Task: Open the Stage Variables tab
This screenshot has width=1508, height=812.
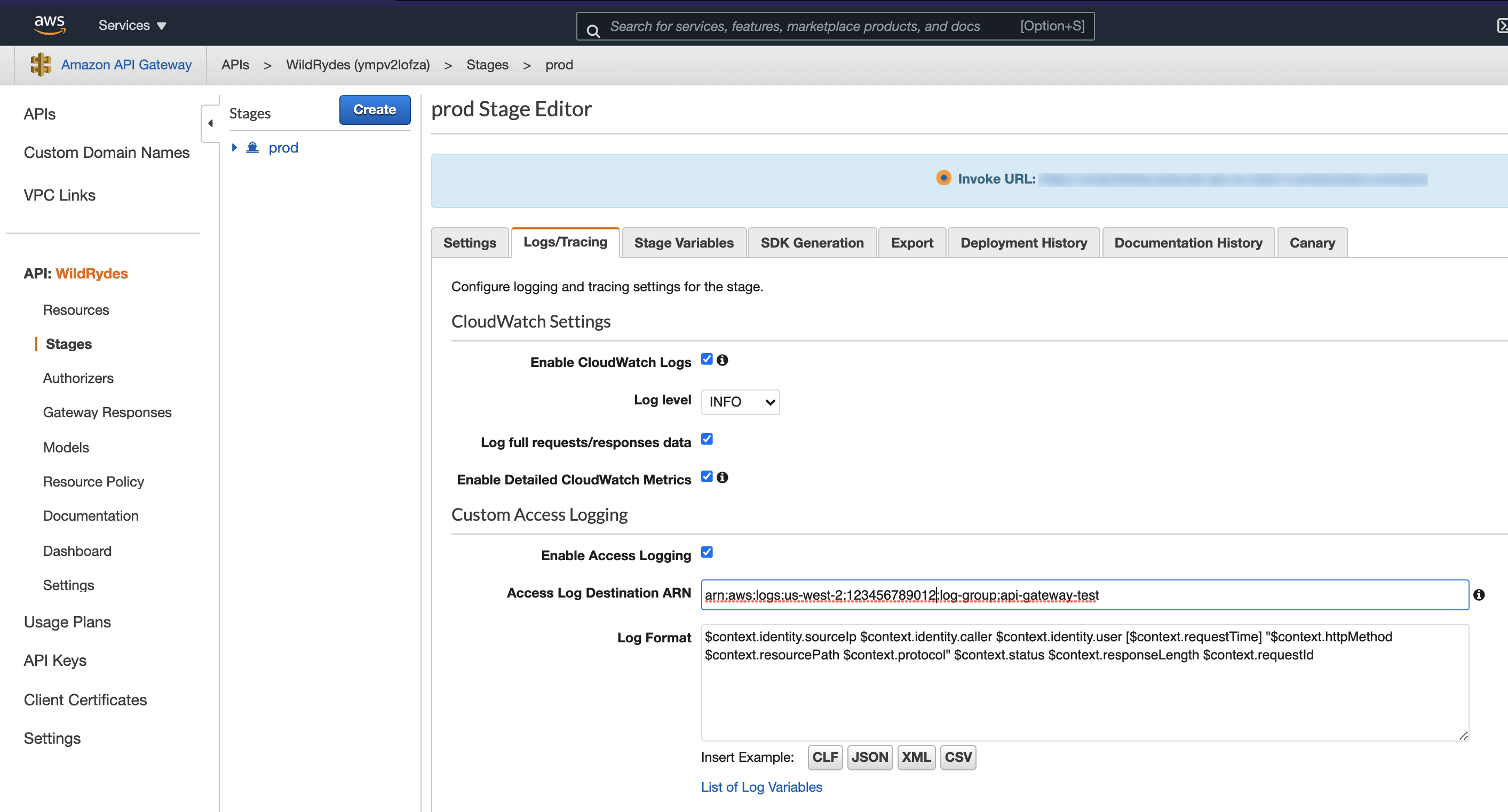Action: pos(684,242)
